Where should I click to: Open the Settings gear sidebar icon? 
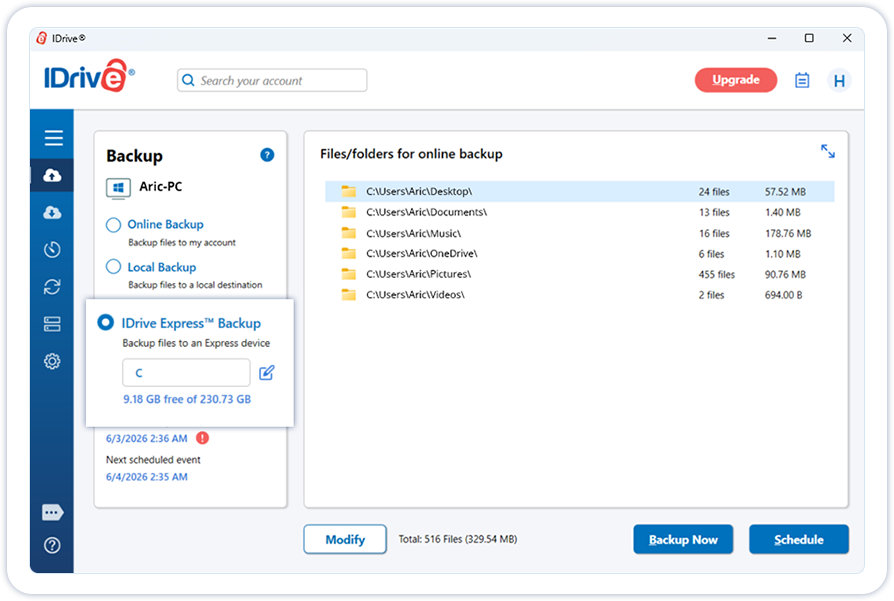tap(52, 361)
